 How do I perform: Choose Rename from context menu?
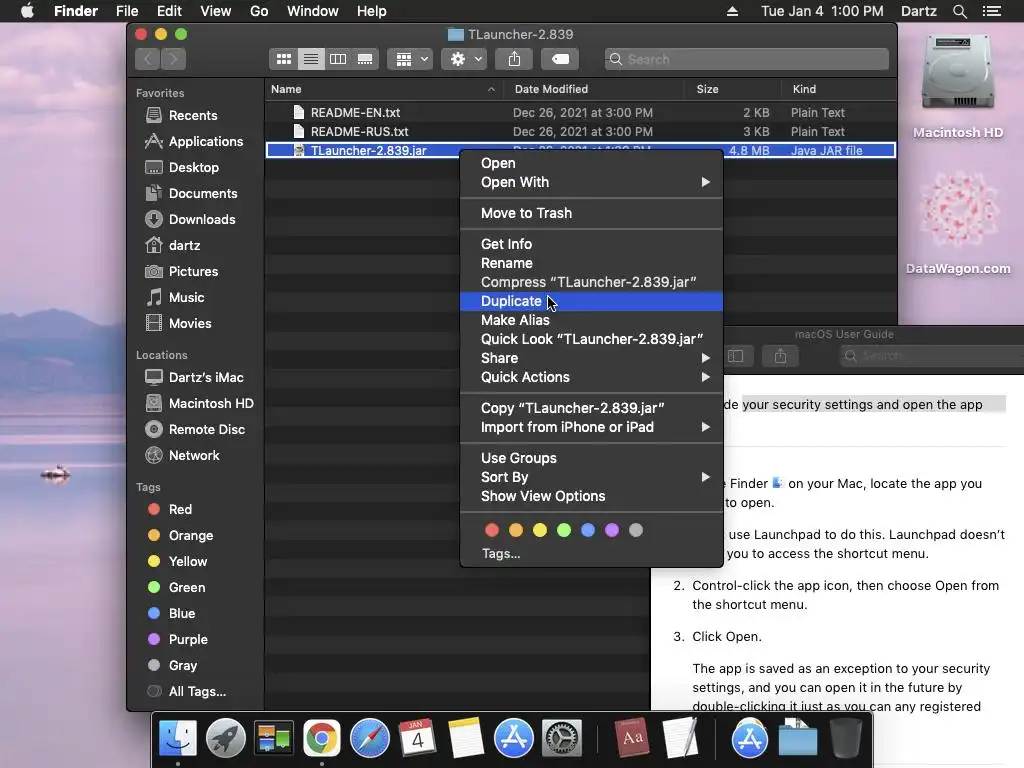(x=591, y=263)
